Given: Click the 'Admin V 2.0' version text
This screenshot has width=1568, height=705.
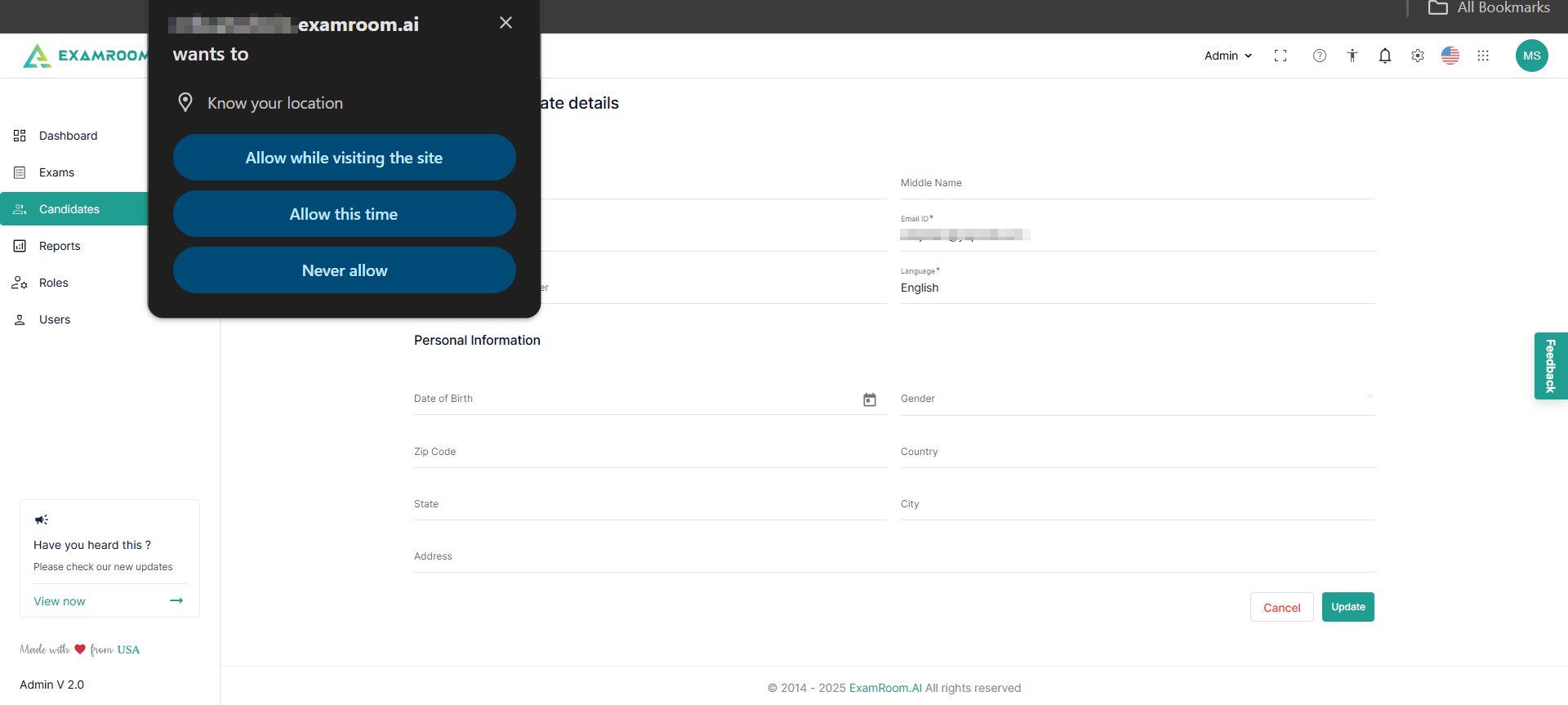Looking at the screenshot, I should (x=52, y=685).
